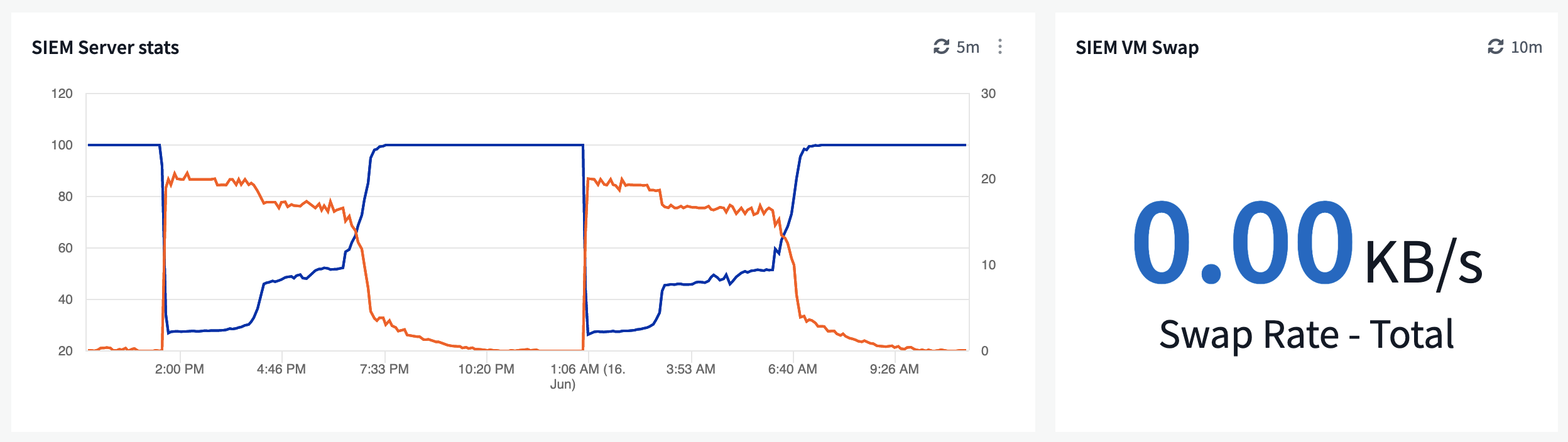The width and height of the screenshot is (1568, 442).
Task: Click the 30 label on right axis
Action: click(x=988, y=94)
